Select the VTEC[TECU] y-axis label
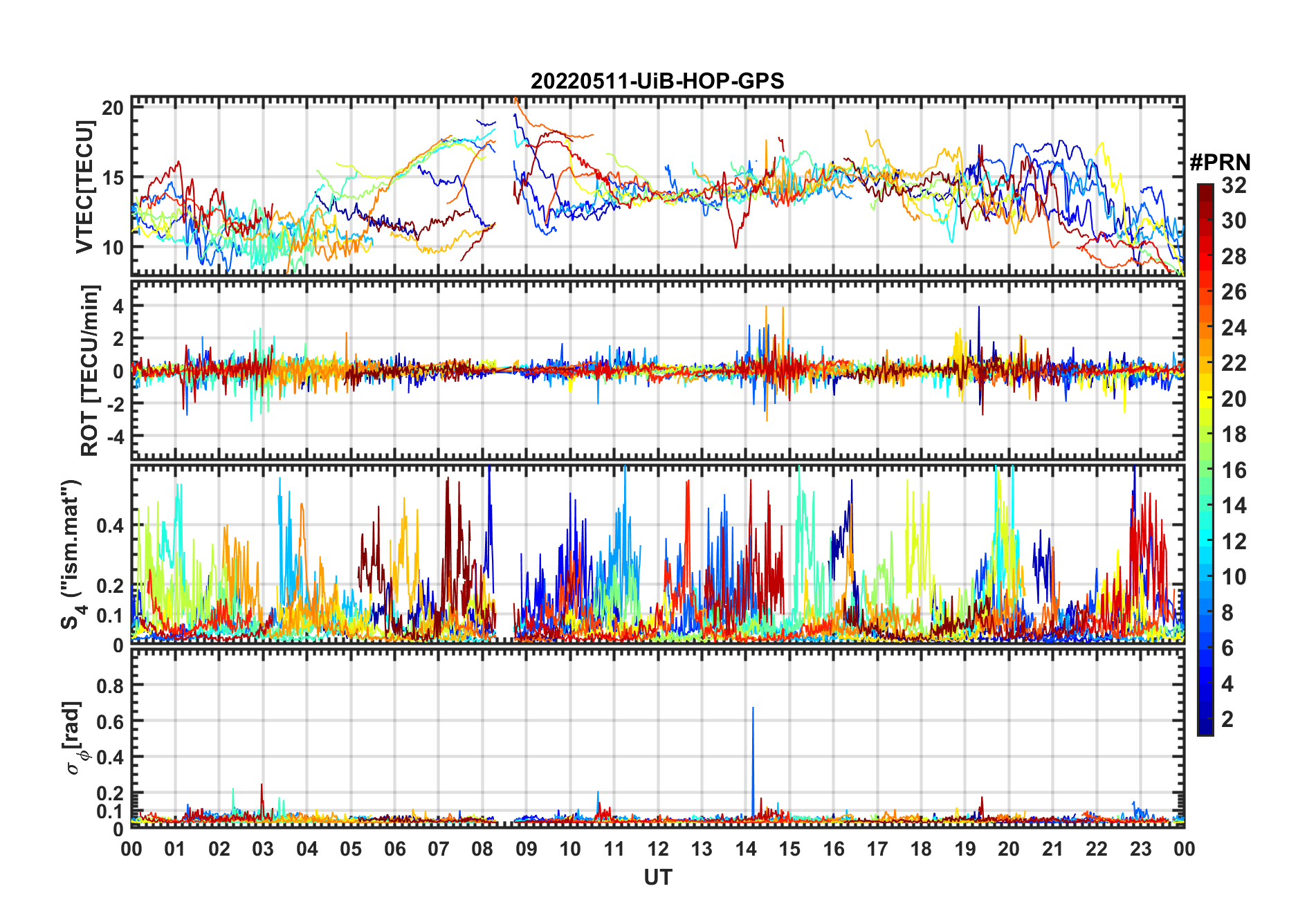This screenshot has height=920, width=1316. pyautogui.click(x=85, y=187)
